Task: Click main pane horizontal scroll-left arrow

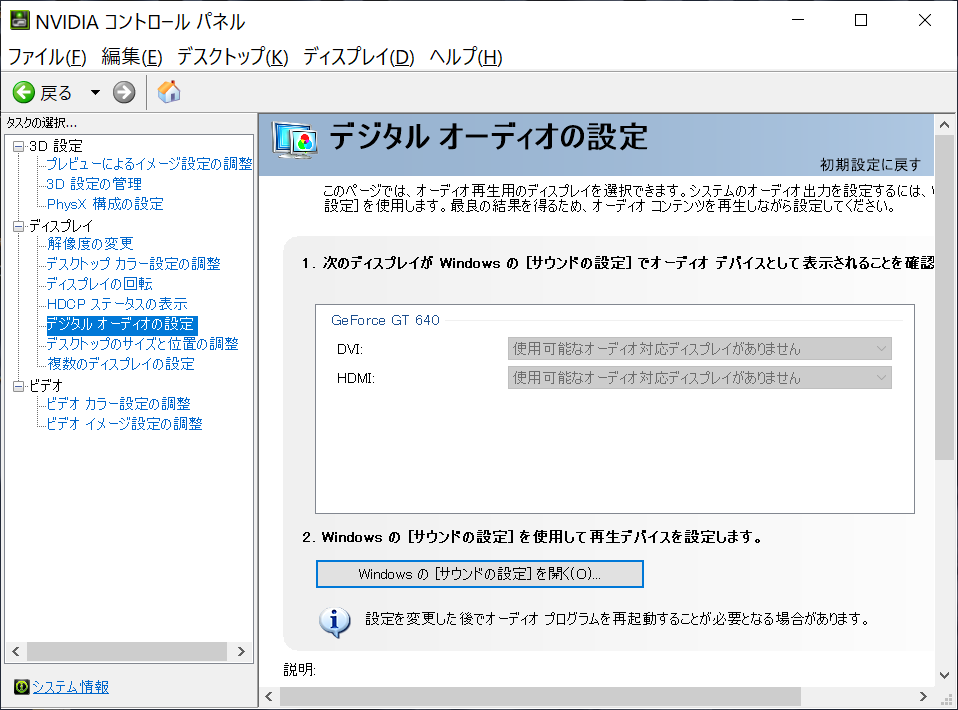Action: (x=269, y=697)
